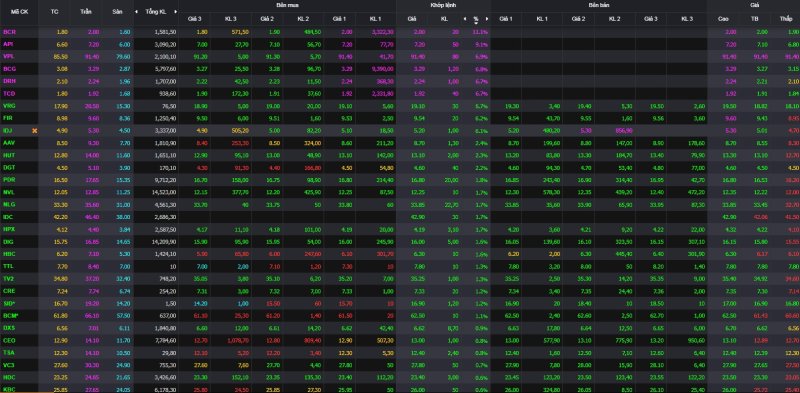Open the API stock symbol

pyautogui.click(x=8, y=44)
